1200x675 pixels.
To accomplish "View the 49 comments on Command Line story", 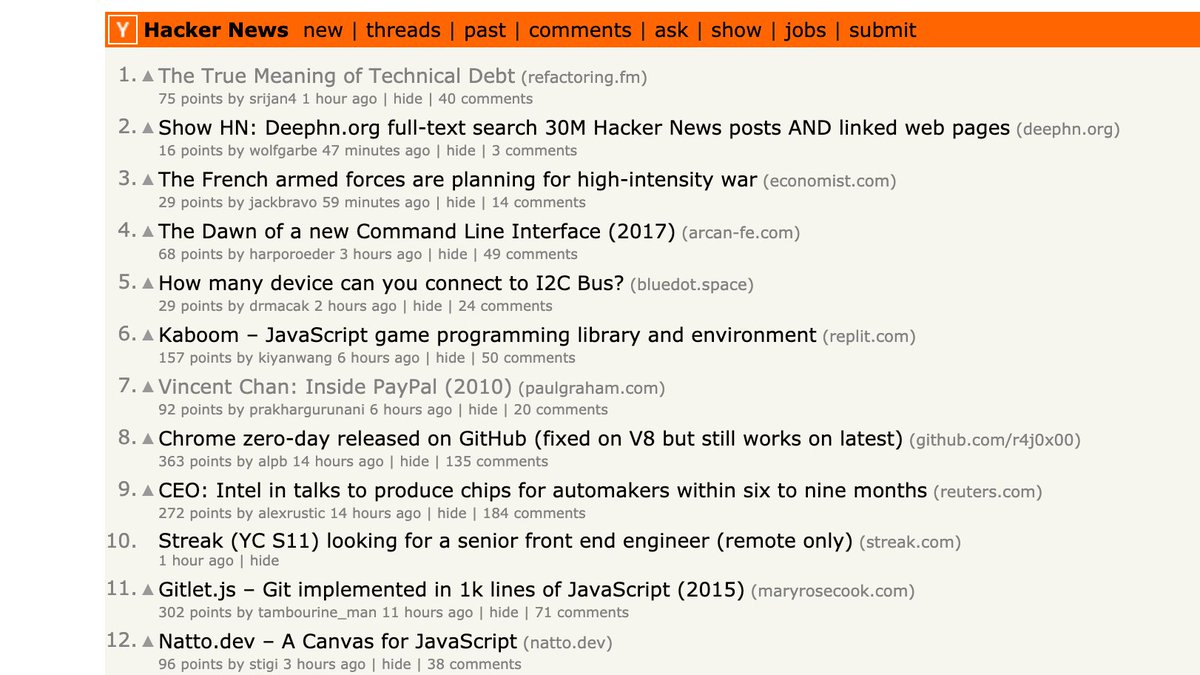I will coord(531,254).
